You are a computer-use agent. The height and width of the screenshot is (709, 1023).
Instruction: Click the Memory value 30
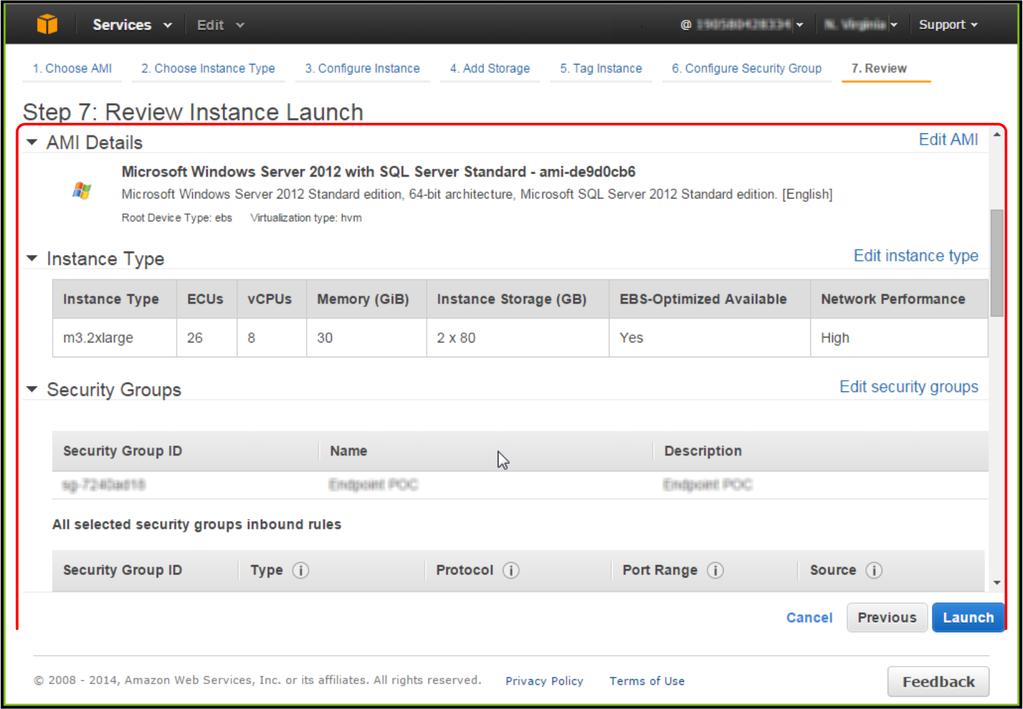[x=324, y=338]
